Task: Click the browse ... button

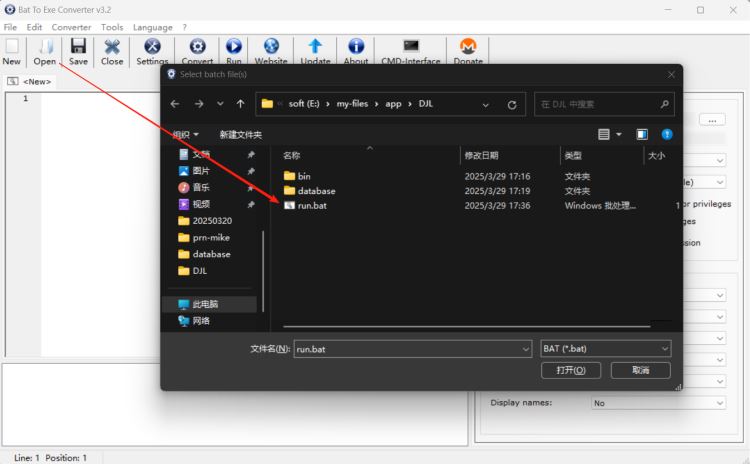Action: pyautogui.click(x=712, y=120)
